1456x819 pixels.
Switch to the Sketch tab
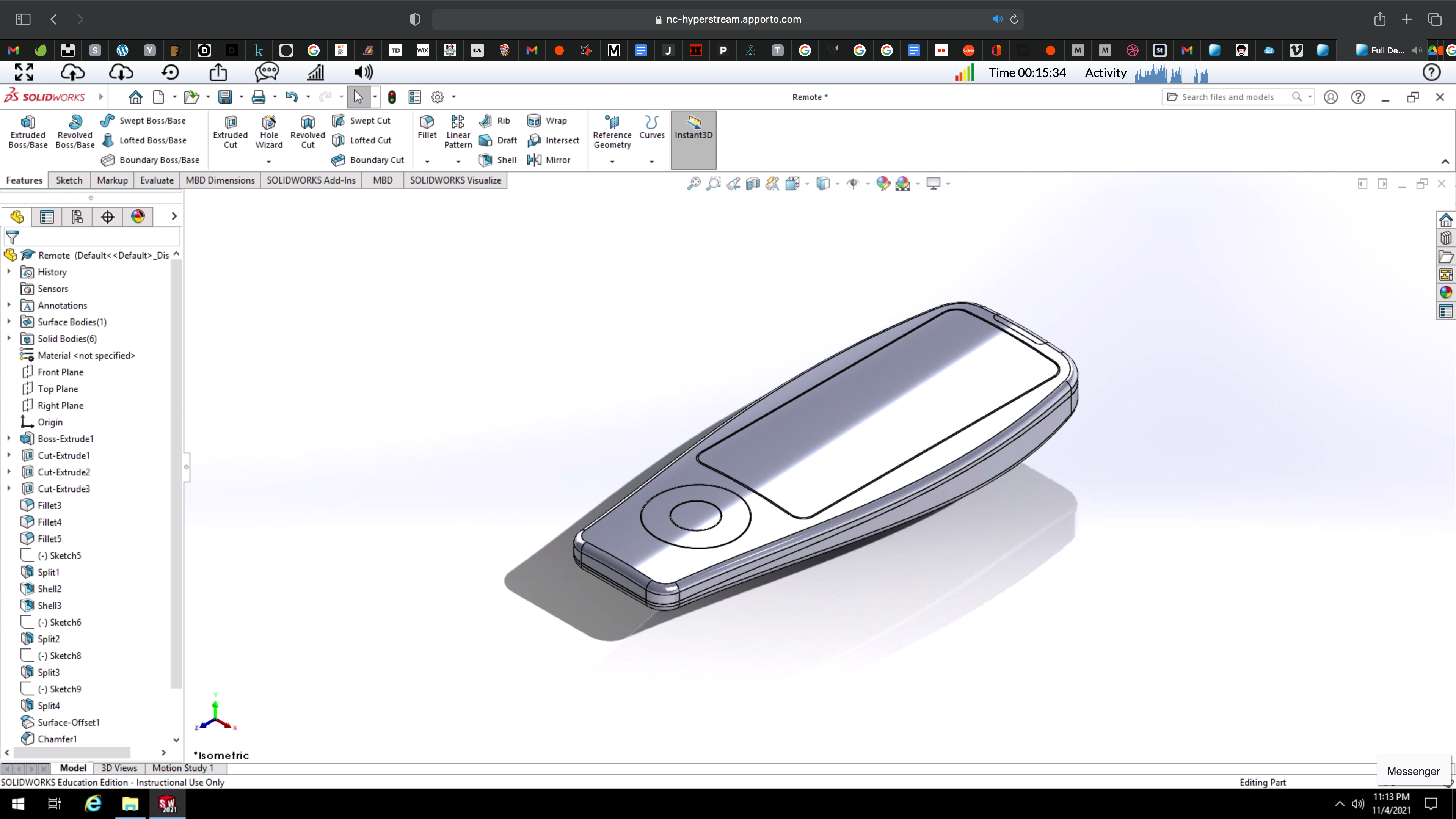click(69, 180)
